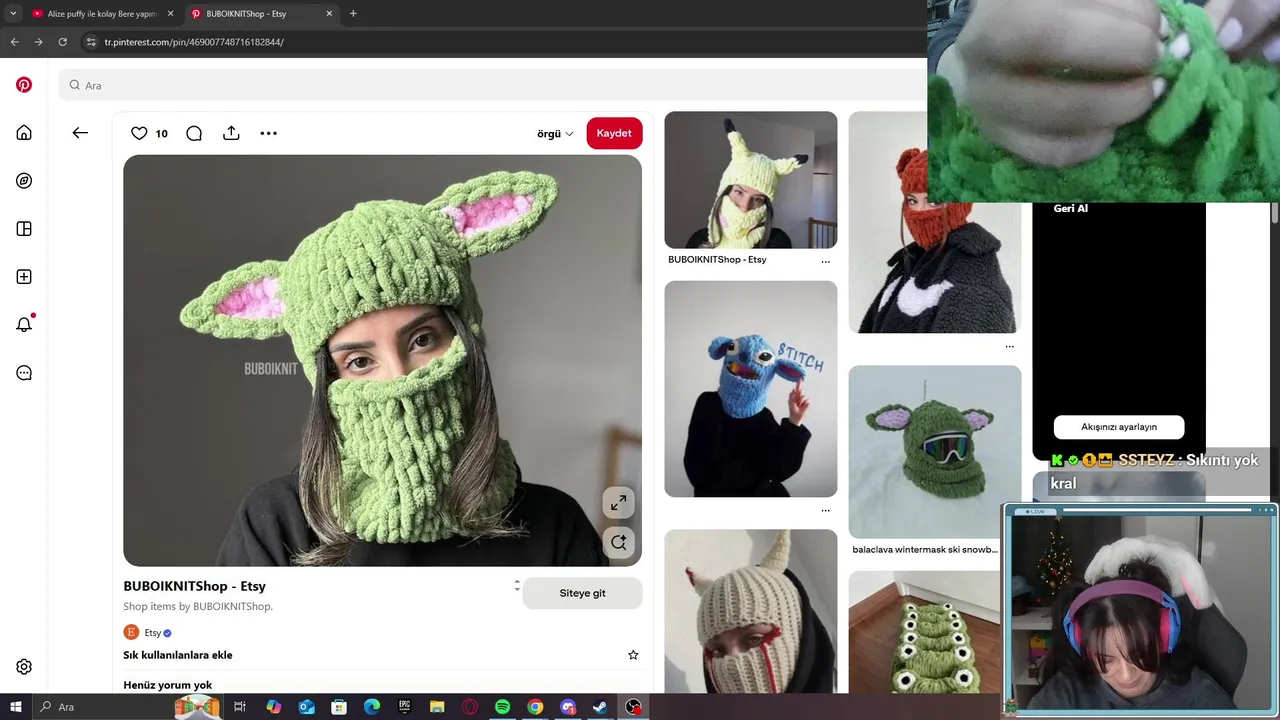Click Sık kullanılanlara ekle text
This screenshot has height=720, width=1280.
coord(178,655)
